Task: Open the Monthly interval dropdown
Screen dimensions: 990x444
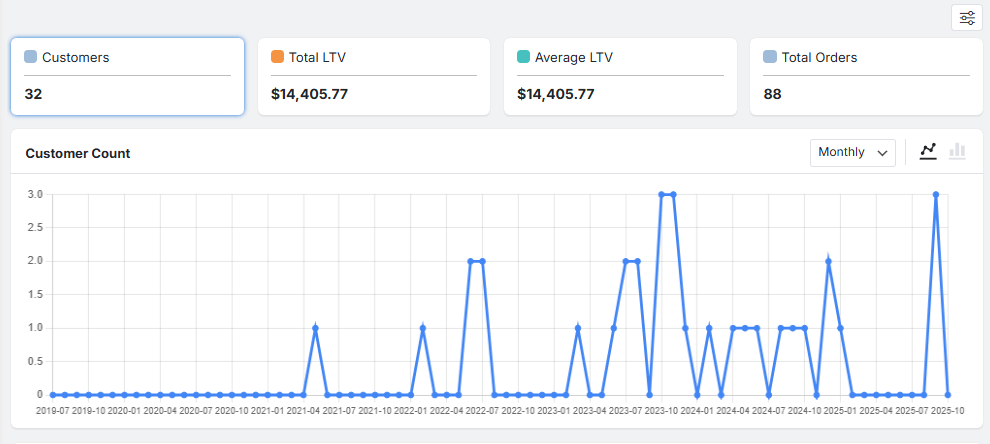Action: point(852,152)
